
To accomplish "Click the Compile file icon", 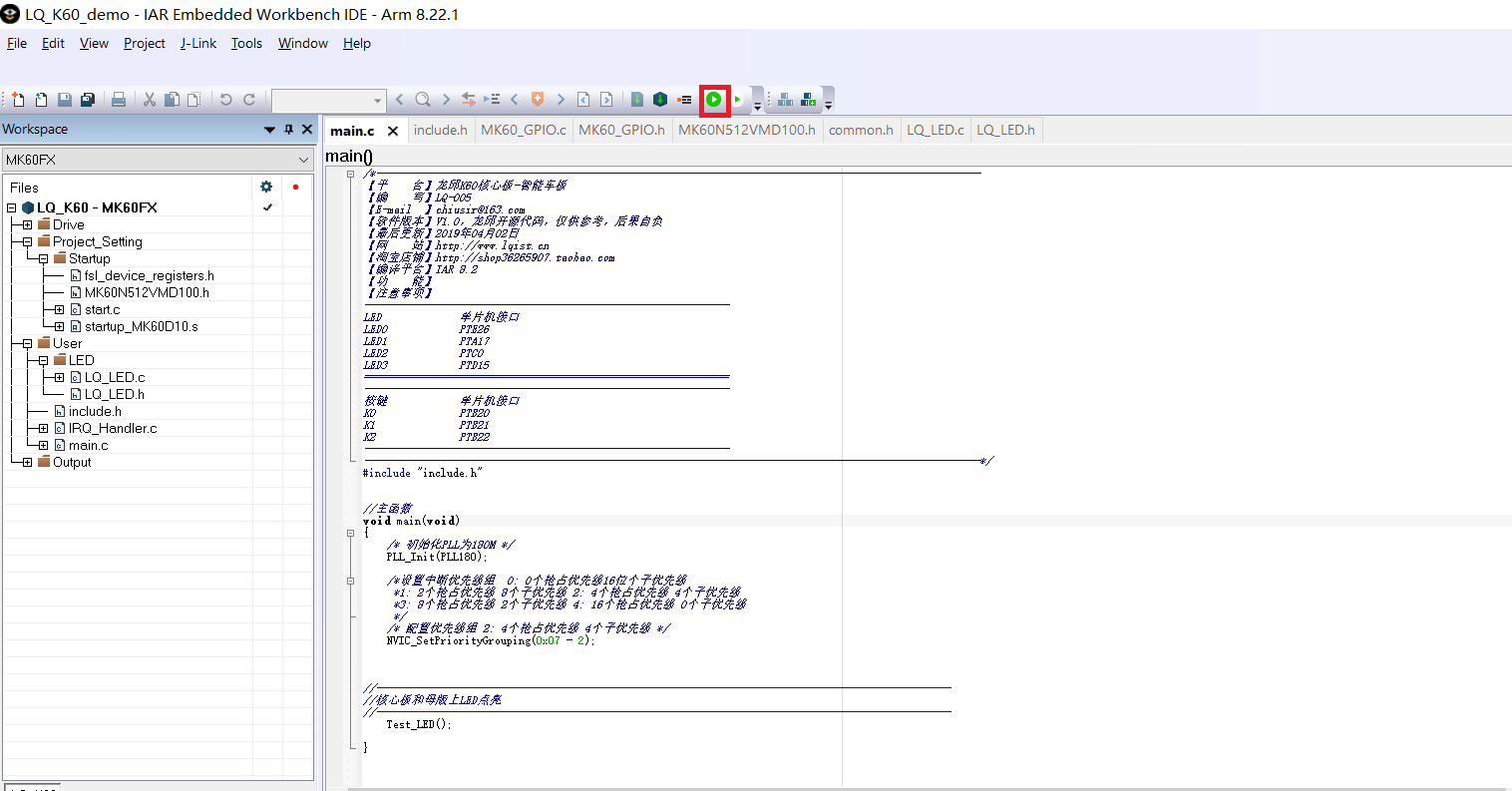I will click(637, 99).
